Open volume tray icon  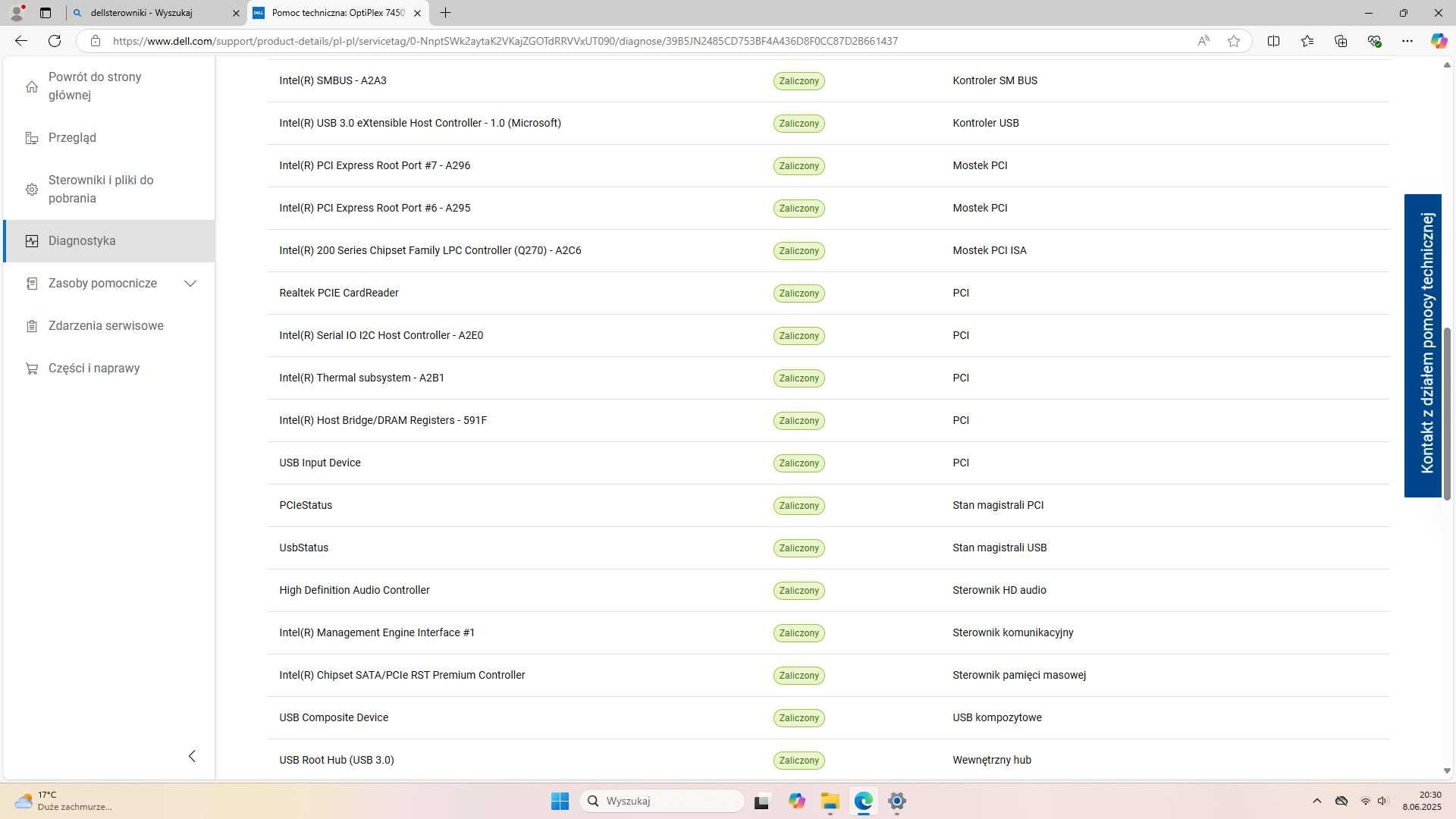1382,801
